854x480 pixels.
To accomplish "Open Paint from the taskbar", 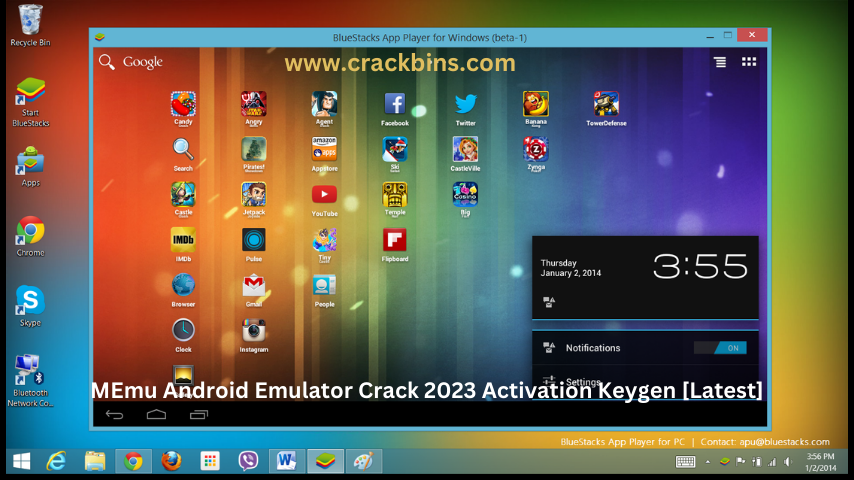I will click(363, 461).
